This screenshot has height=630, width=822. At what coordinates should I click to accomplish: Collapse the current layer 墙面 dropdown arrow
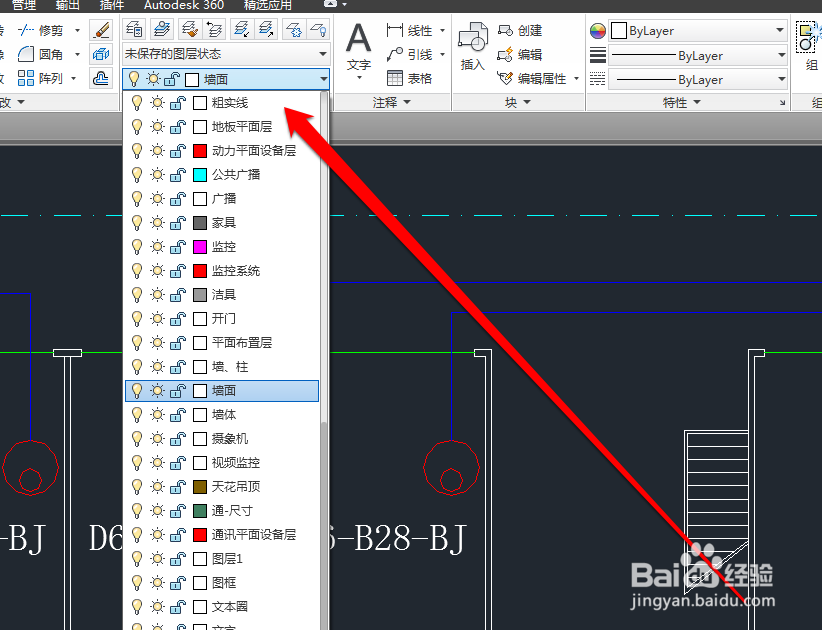point(323,79)
